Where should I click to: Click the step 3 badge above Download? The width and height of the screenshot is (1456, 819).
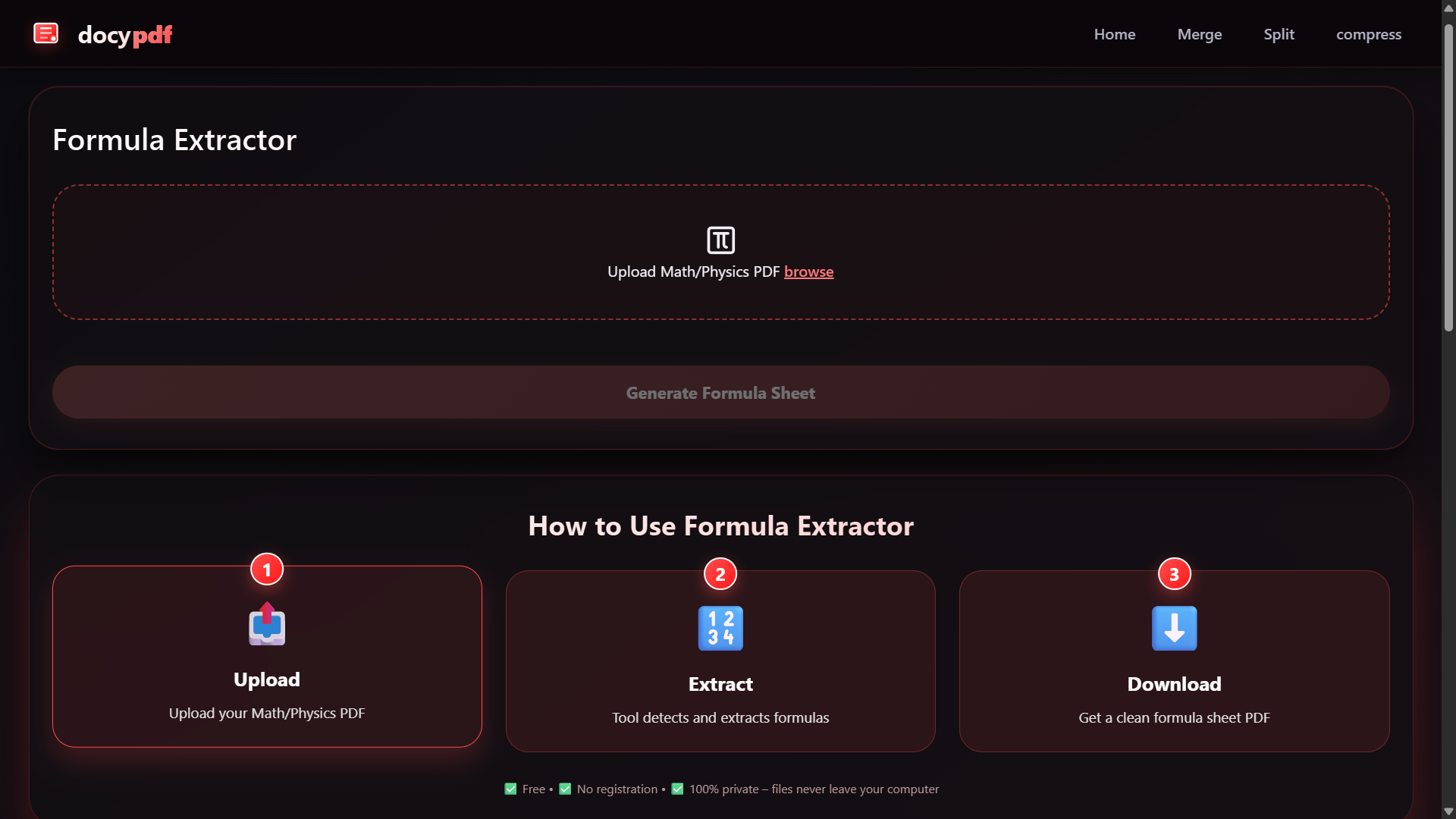pyautogui.click(x=1174, y=573)
